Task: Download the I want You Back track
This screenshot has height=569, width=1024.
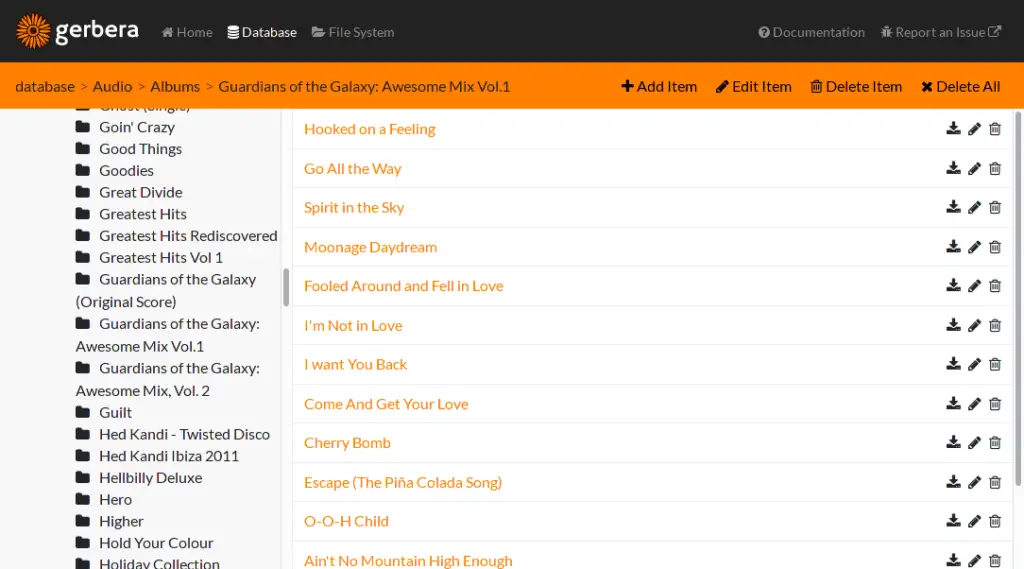Action: 953,364
